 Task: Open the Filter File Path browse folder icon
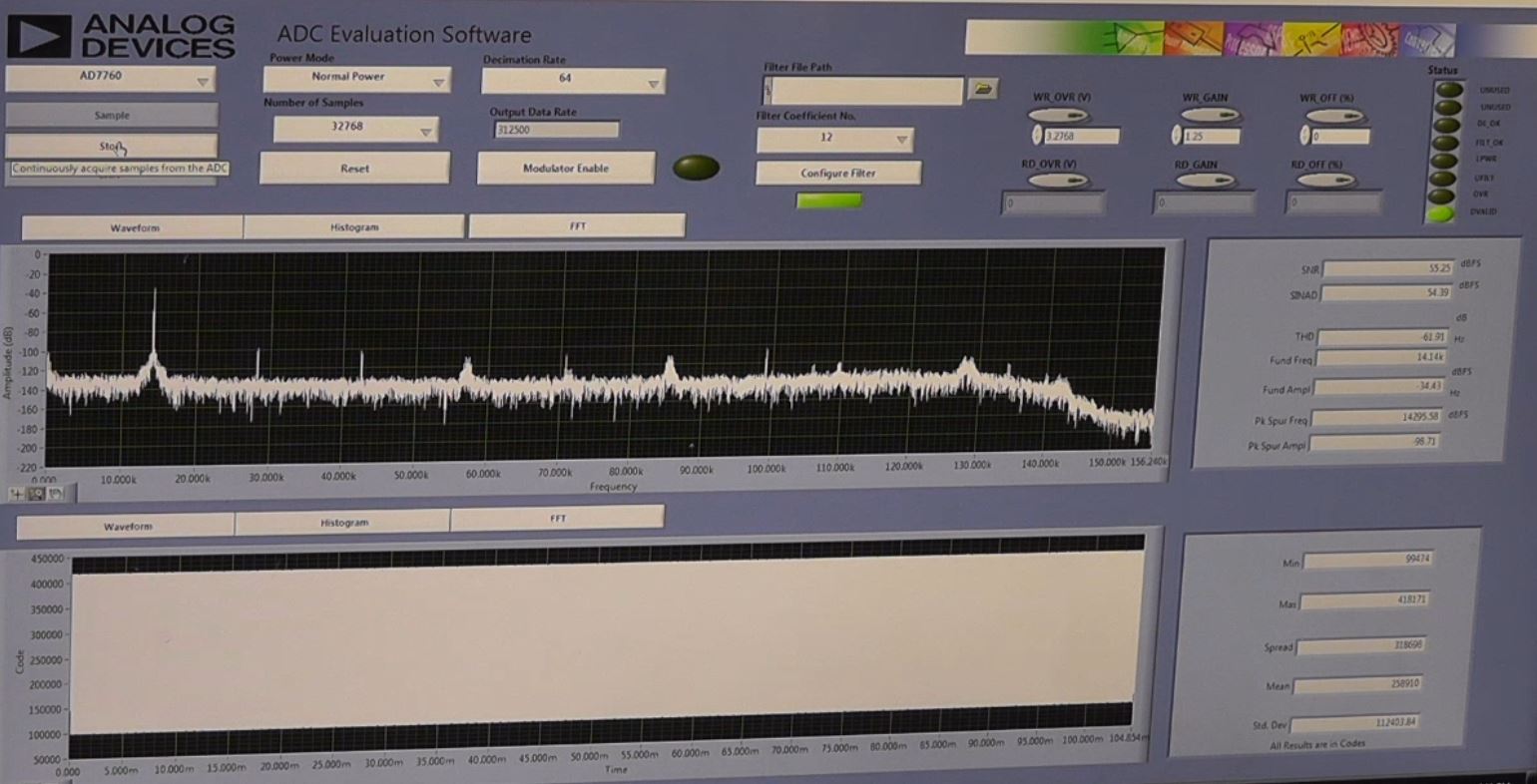[983, 90]
